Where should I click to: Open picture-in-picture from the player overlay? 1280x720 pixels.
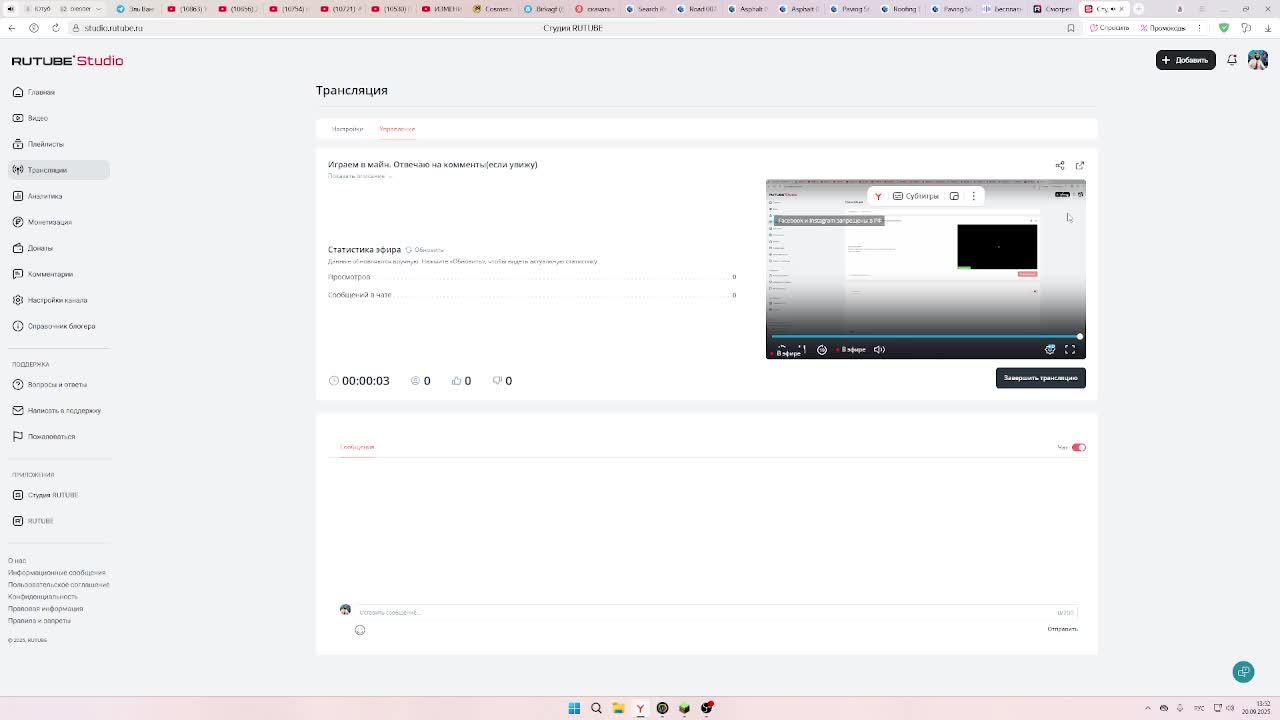click(954, 196)
